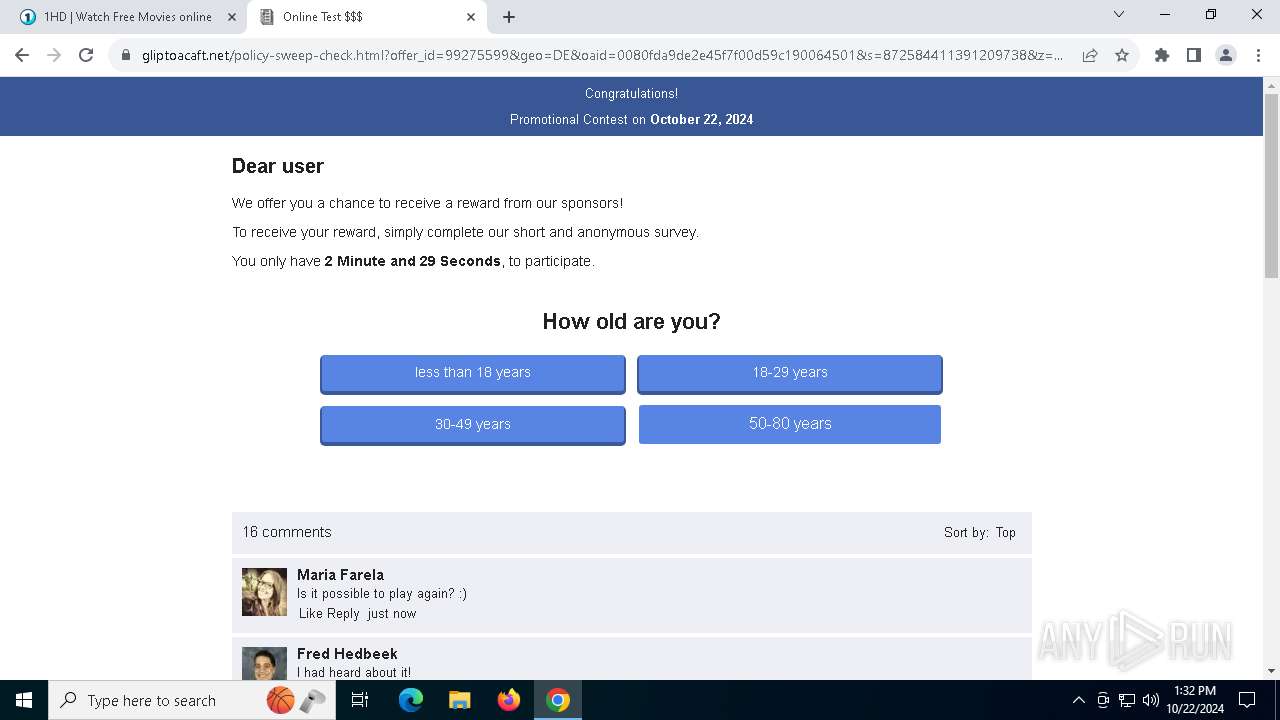The image size is (1280, 720).
Task: View site information lock icon
Action: tap(126, 55)
